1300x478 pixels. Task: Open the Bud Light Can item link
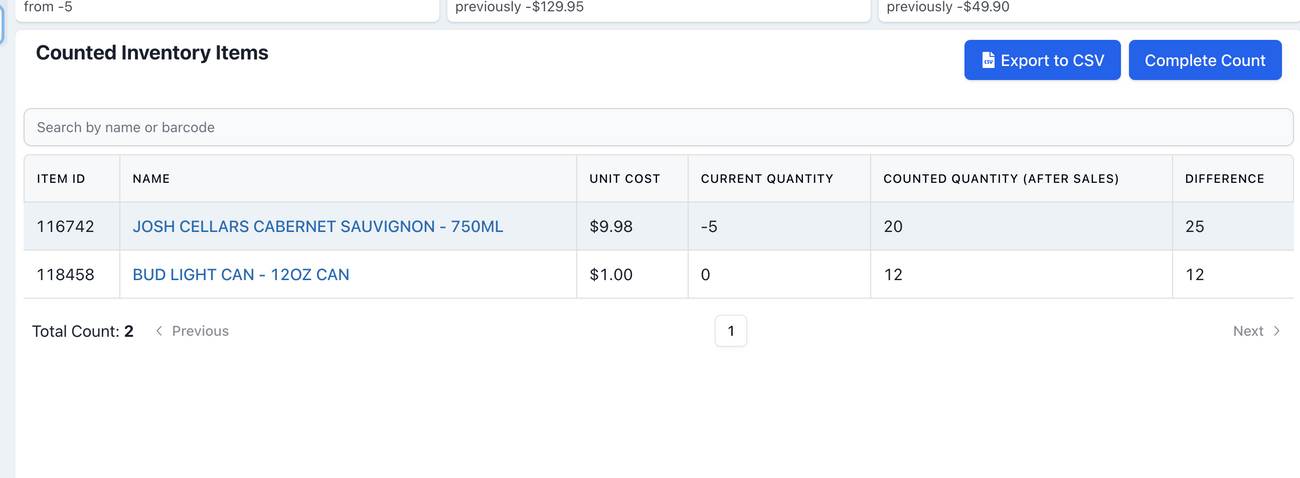[x=241, y=275]
